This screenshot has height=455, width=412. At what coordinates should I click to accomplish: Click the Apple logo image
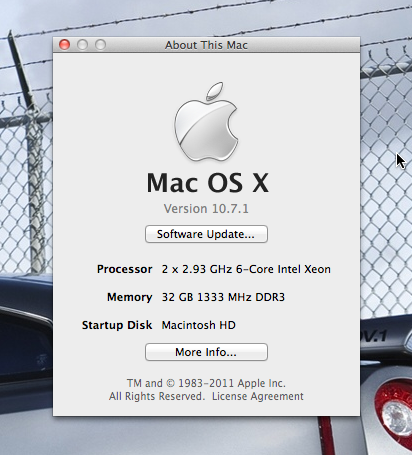point(206,121)
